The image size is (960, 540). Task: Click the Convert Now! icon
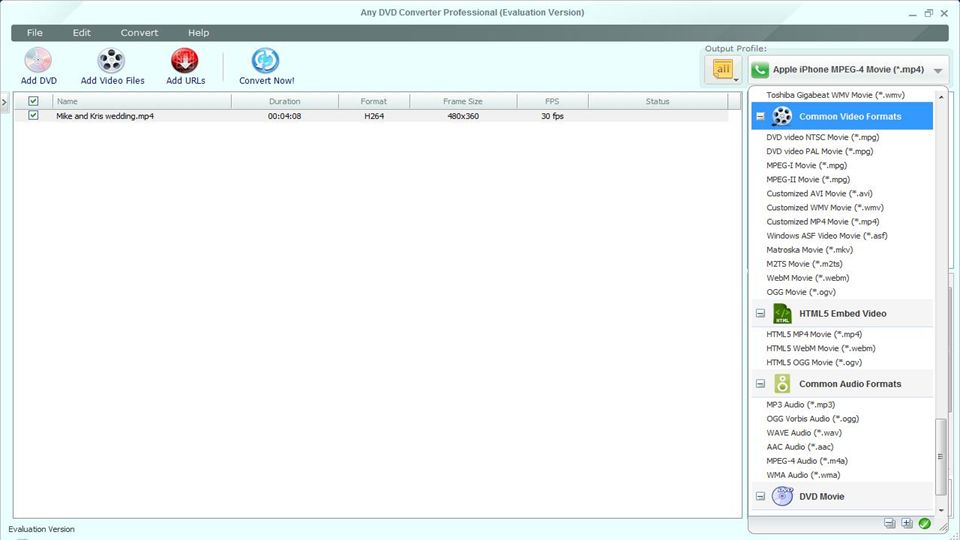(266, 61)
